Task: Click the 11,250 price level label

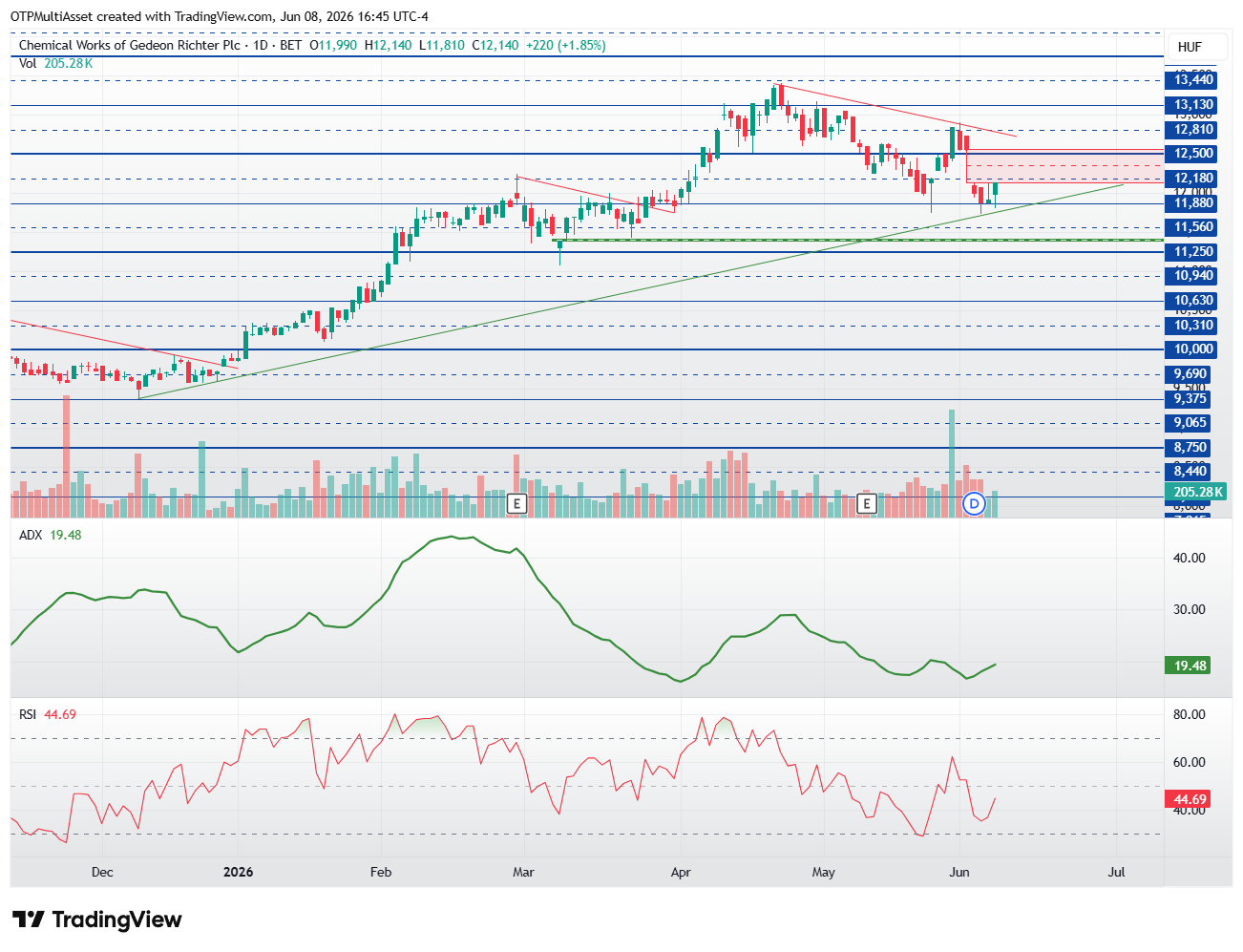Action: tap(1193, 252)
